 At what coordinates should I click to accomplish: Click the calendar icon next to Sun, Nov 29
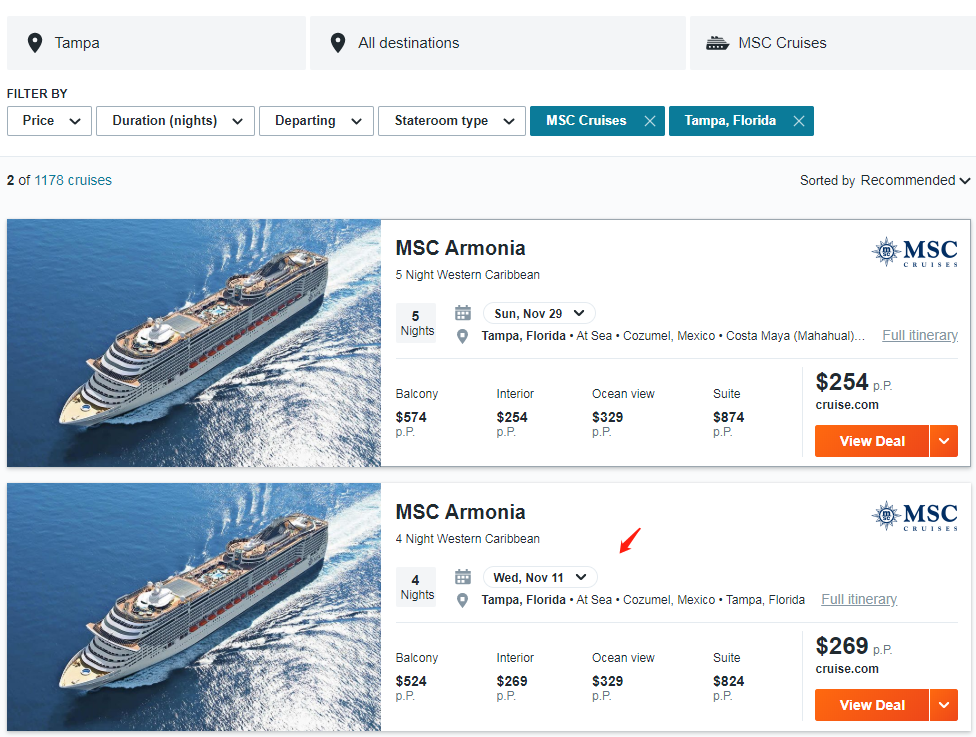462,312
